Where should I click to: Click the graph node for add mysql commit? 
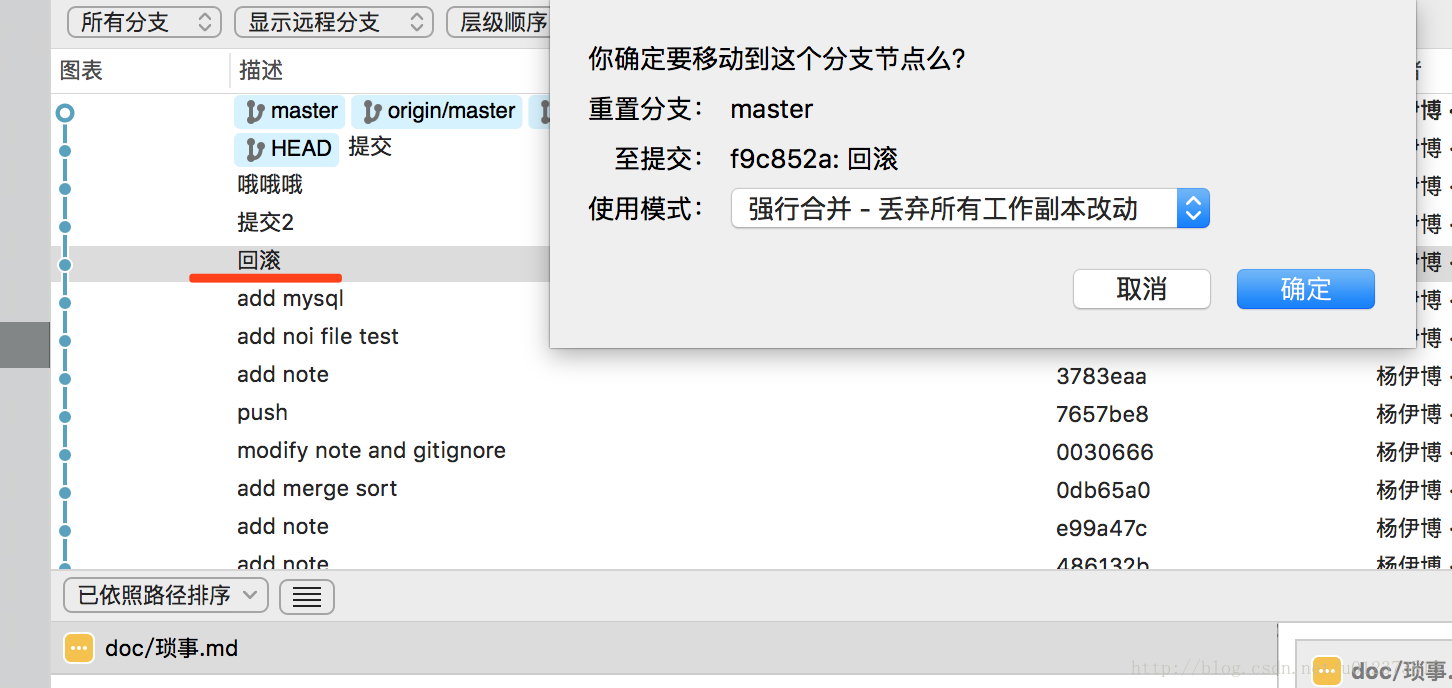(65, 302)
